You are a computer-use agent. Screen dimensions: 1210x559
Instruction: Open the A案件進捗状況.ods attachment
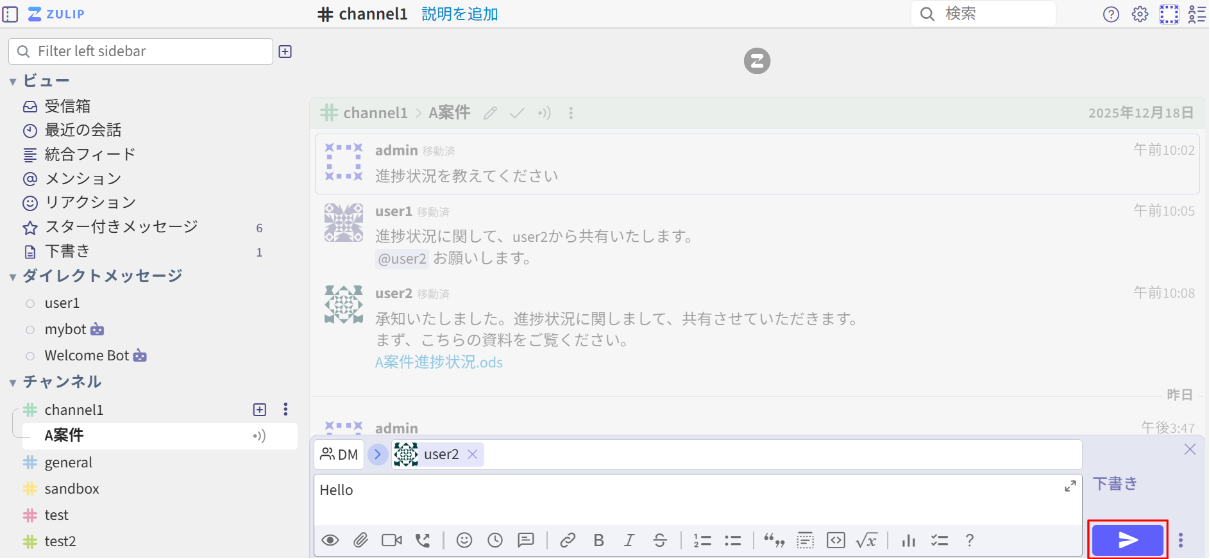pos(439,362)
